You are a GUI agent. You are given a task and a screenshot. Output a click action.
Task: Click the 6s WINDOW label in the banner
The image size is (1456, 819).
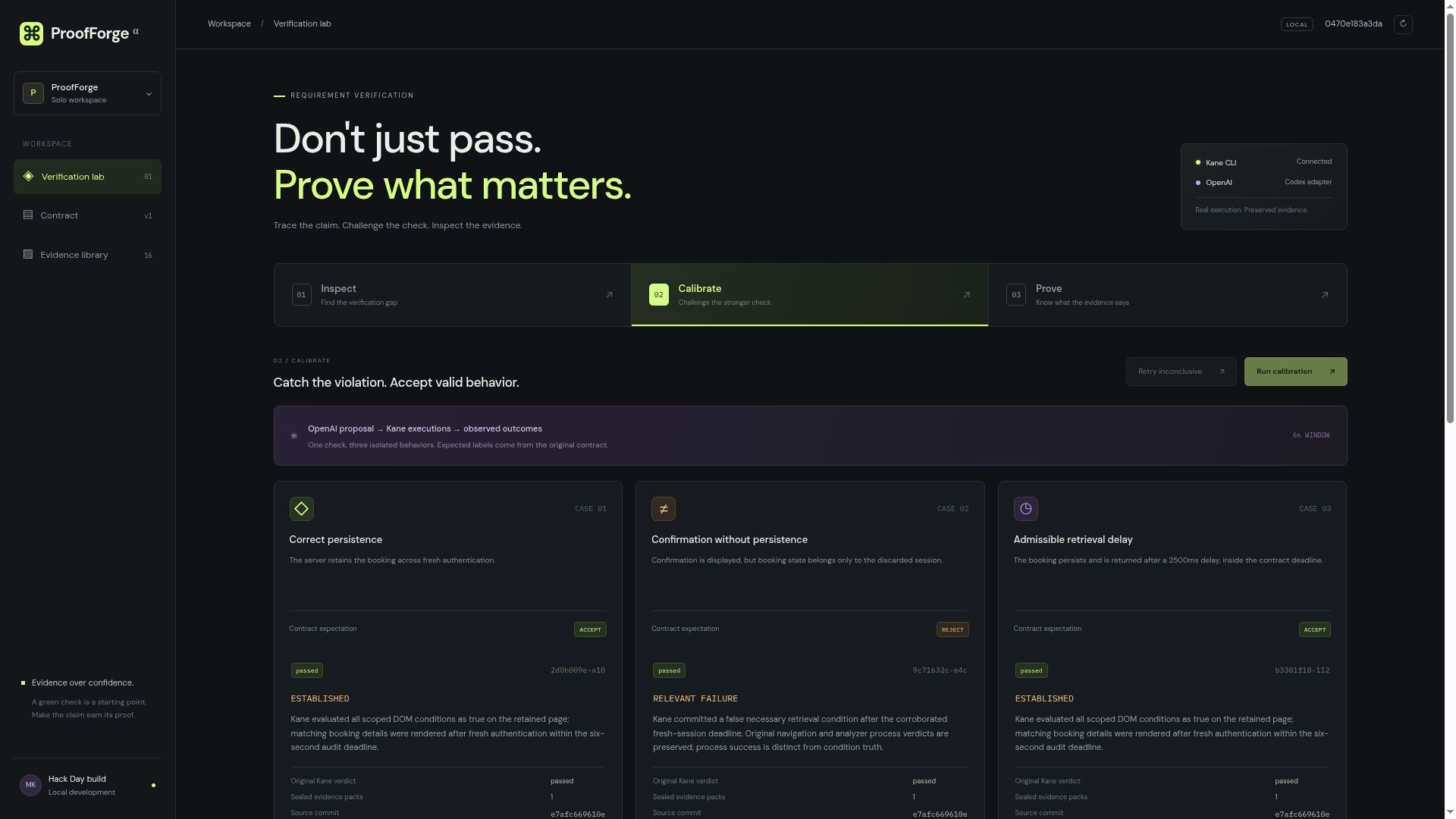1311,435
